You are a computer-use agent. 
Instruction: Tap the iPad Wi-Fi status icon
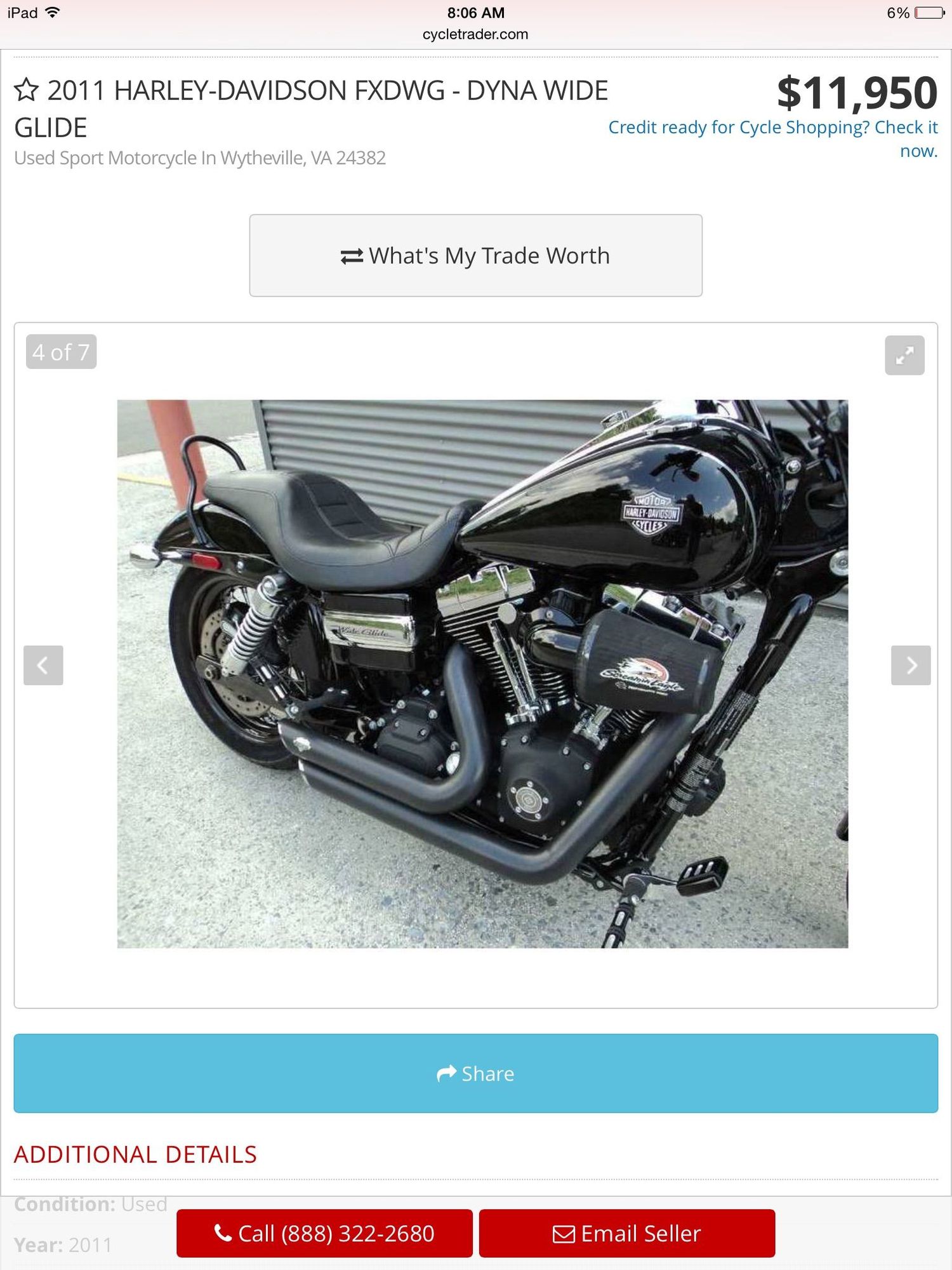tap(53, 12)
